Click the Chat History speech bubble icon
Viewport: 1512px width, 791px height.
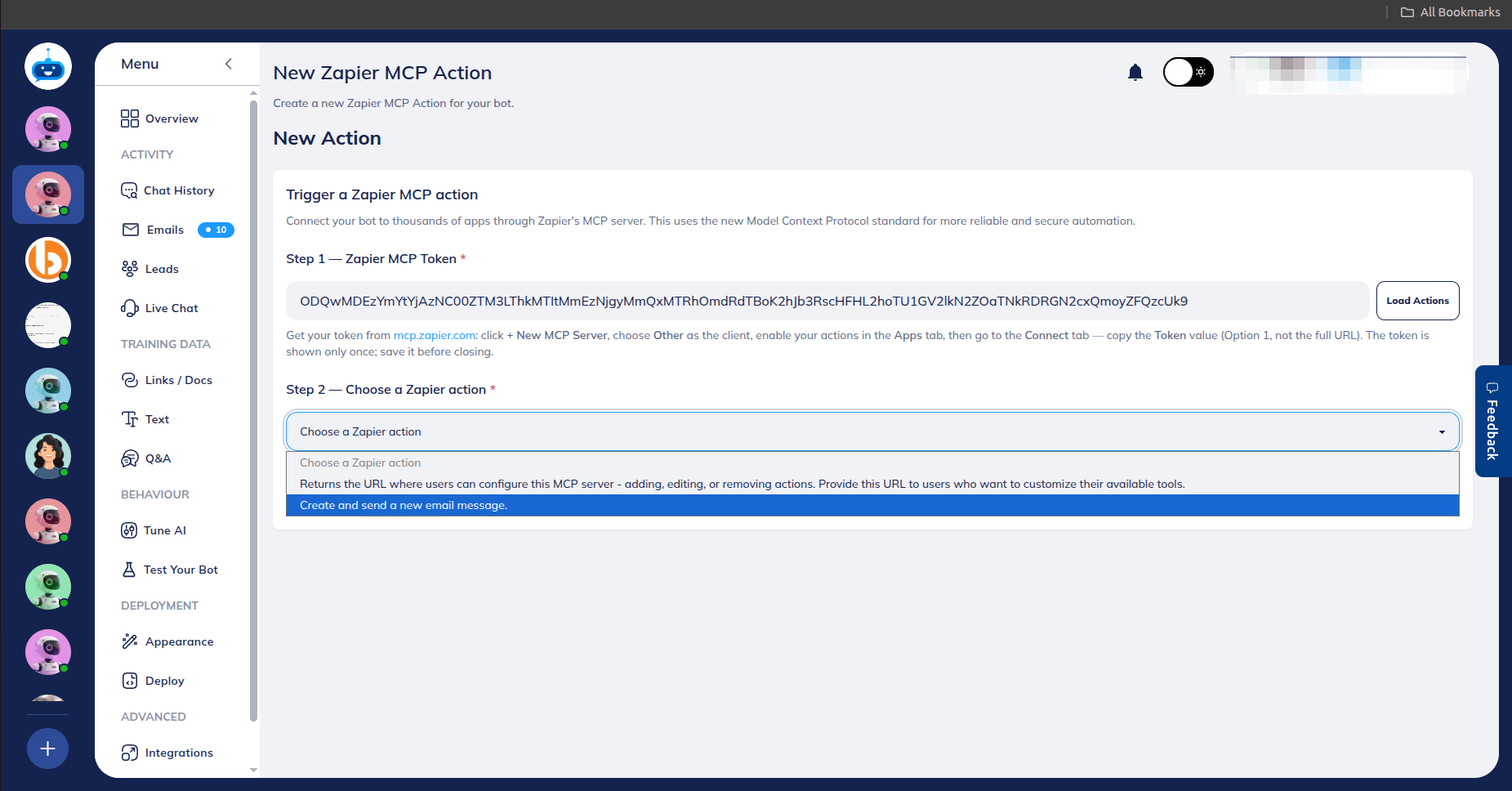click(129, 190)
